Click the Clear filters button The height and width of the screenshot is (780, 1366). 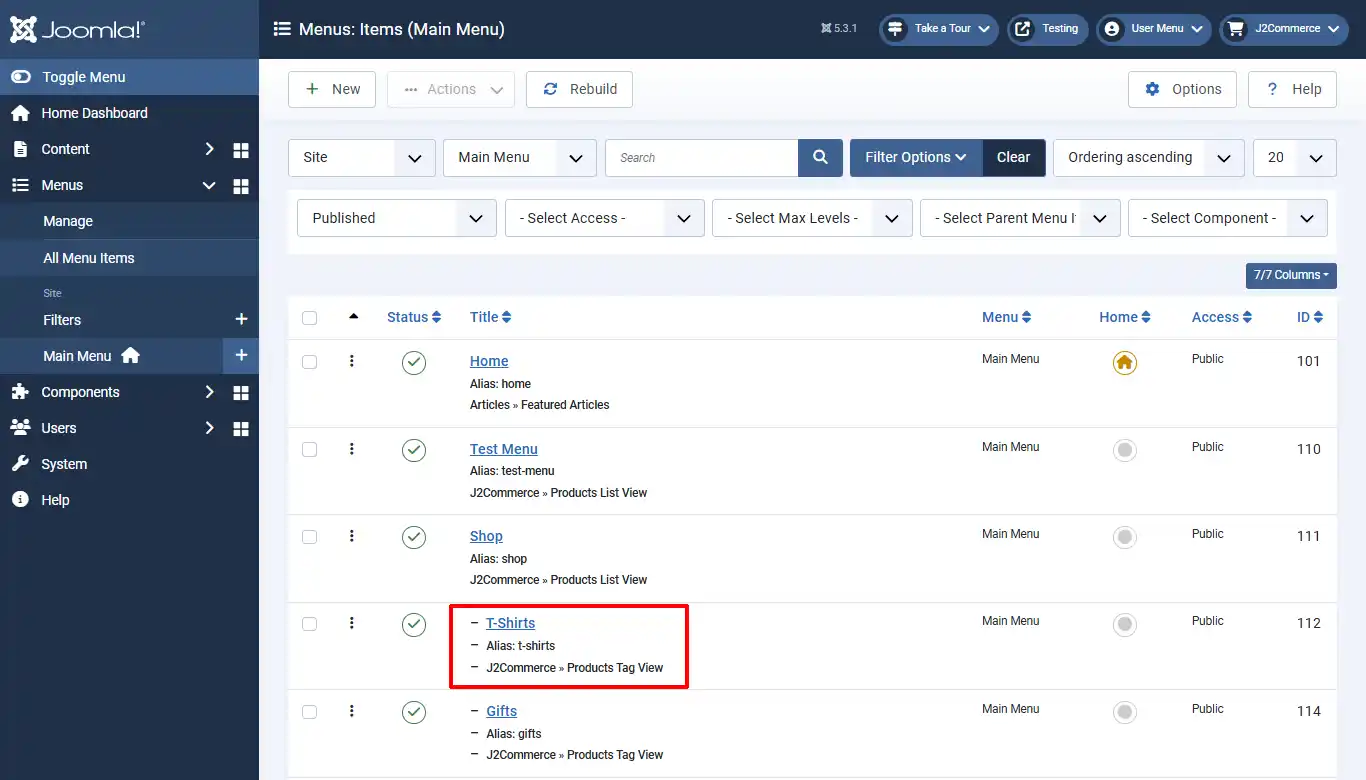click(1014, 158)
